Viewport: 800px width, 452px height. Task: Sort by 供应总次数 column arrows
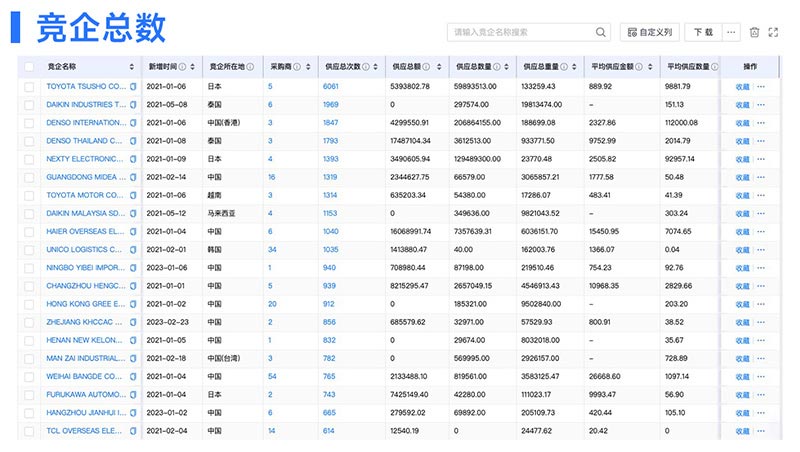click(376, 67)
